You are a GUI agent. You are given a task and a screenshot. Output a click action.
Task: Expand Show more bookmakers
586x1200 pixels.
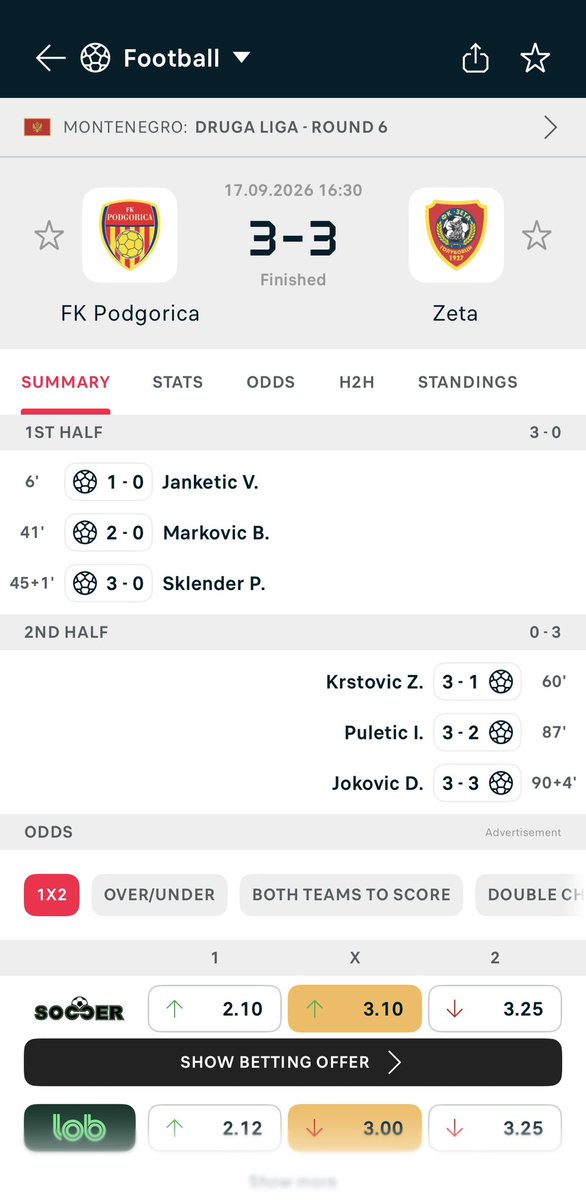tap(293, 1182)
